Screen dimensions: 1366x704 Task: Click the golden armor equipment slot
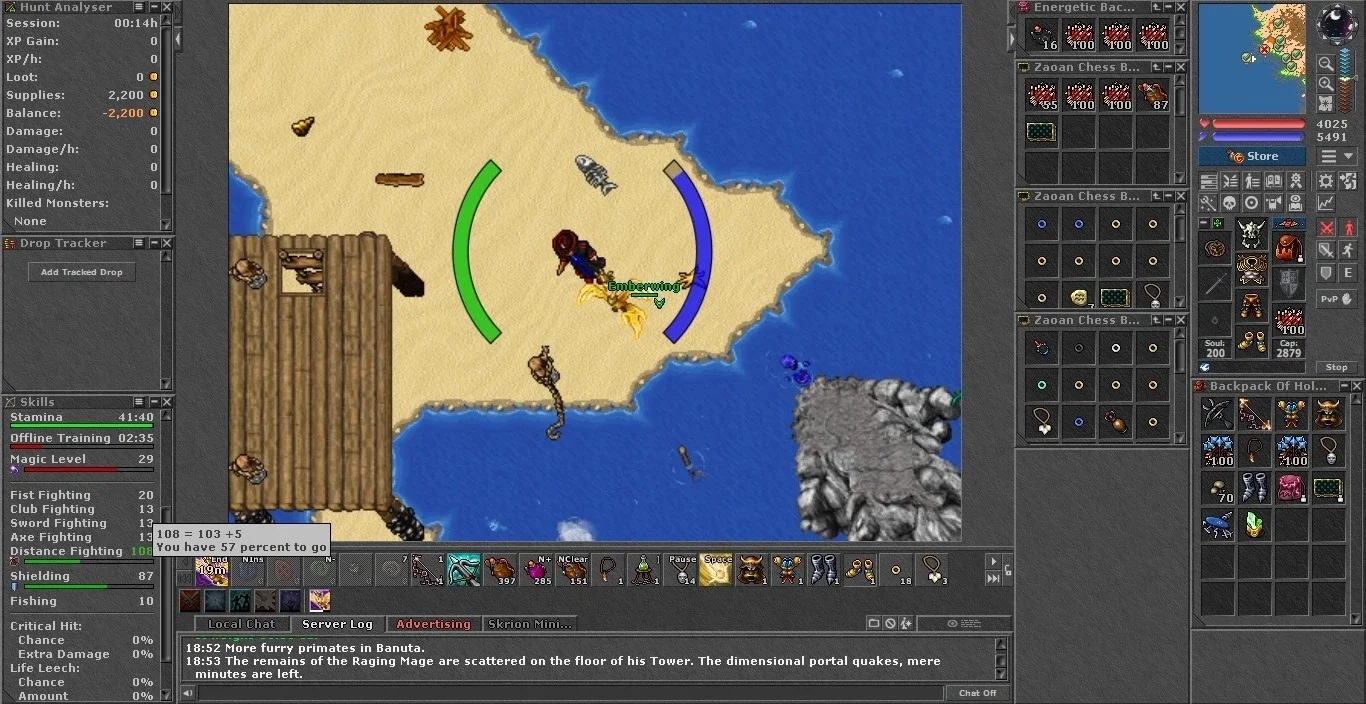pos(1252,270)
